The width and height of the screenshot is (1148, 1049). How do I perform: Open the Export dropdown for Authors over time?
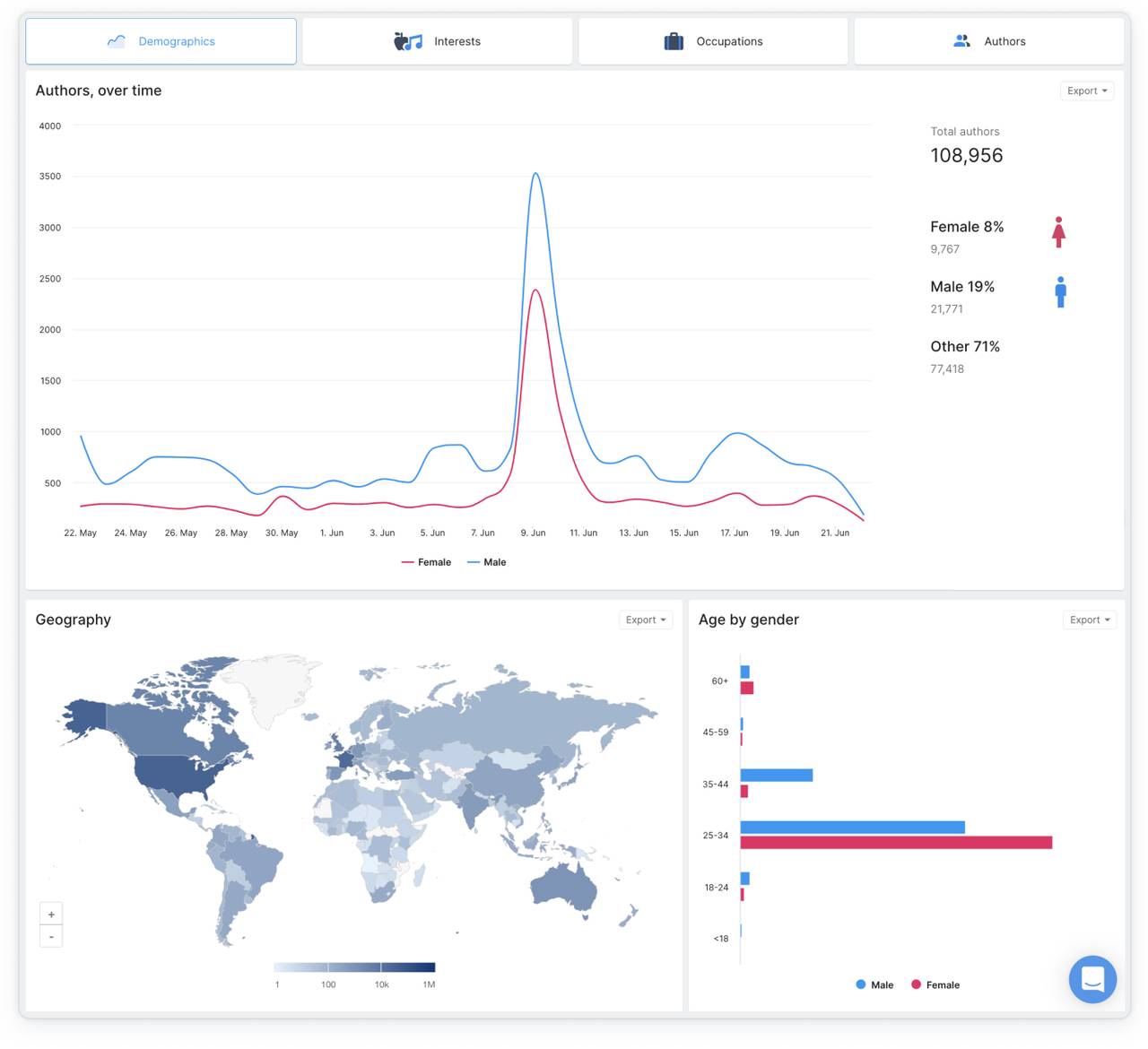pos(1086,91)
